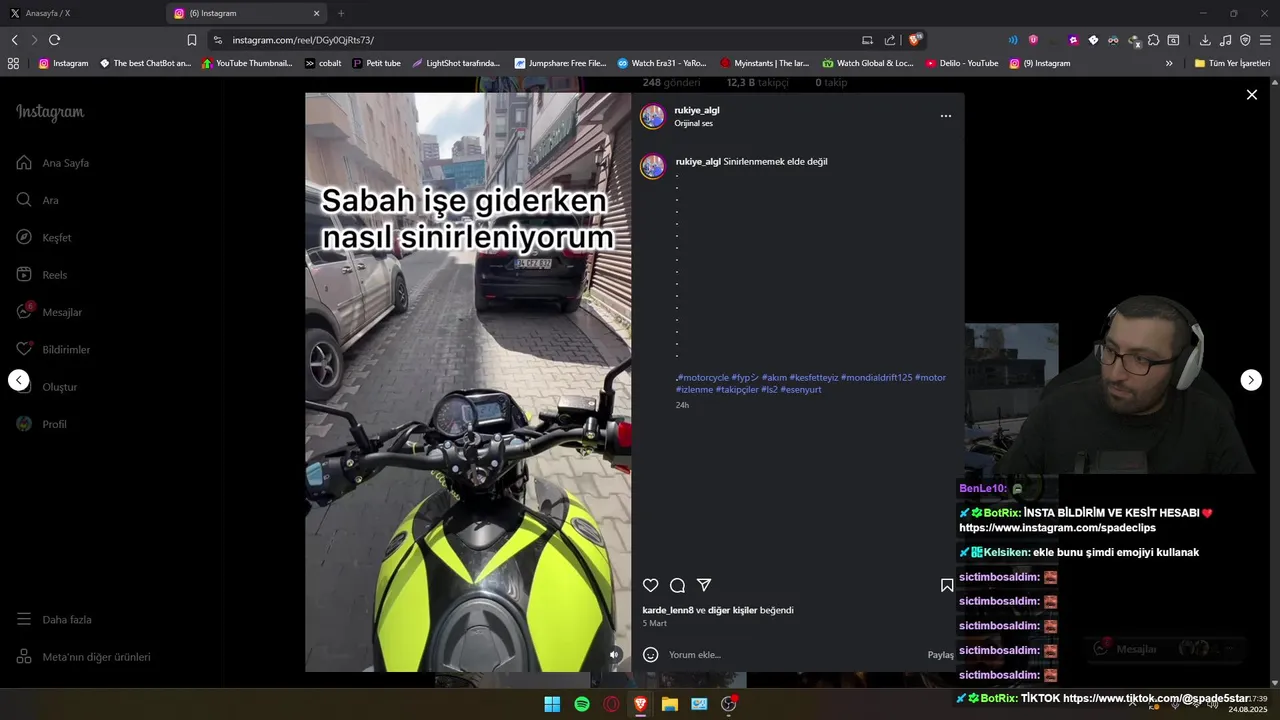Screen dimensions: 1280x720
Task: Expand the Daha fazla menu
Action: coord(54,620)
